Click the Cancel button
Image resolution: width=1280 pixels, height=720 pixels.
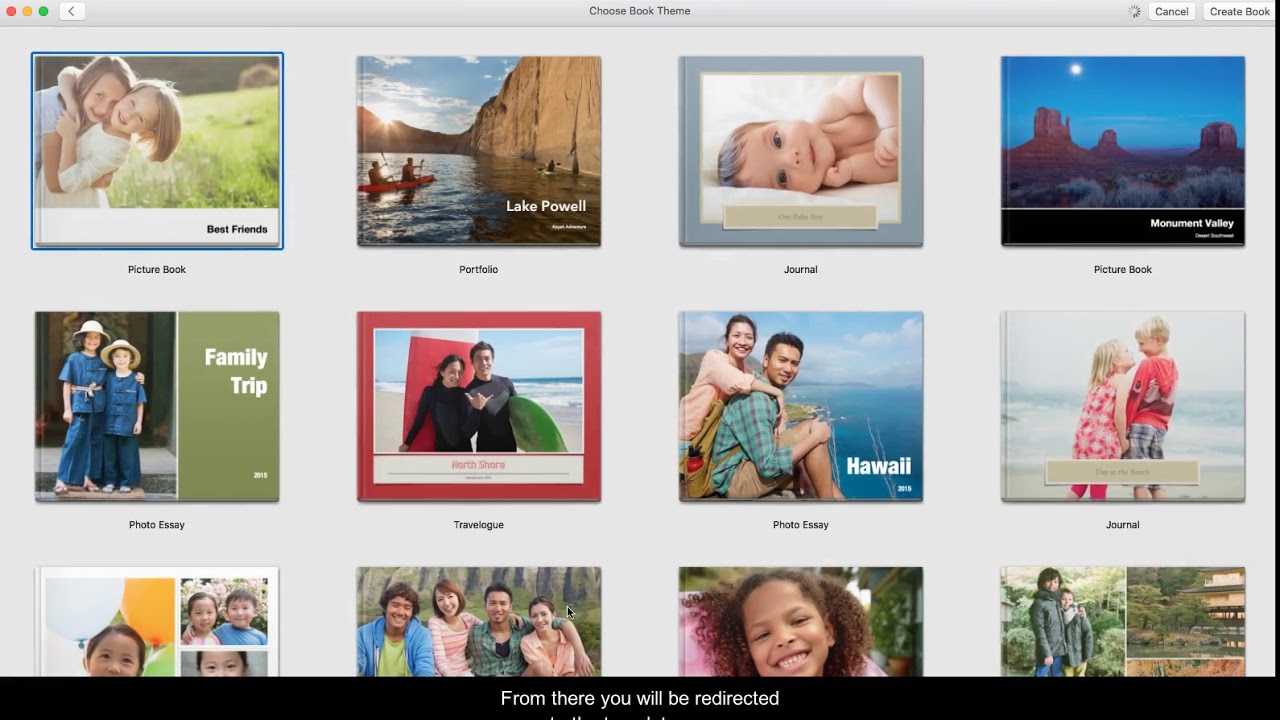point(1171,12)
